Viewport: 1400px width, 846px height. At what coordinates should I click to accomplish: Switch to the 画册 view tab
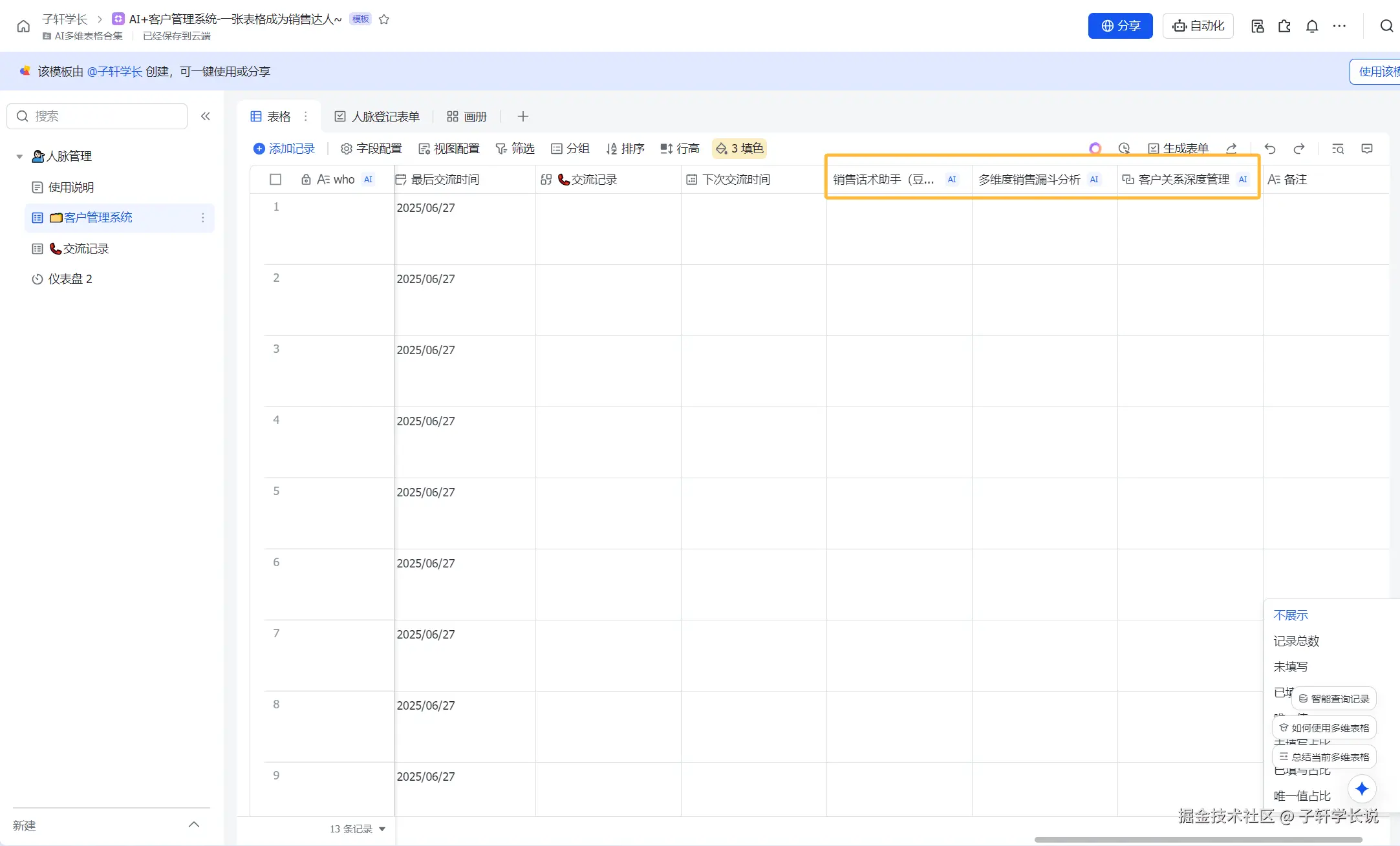(x=467, y=116)
